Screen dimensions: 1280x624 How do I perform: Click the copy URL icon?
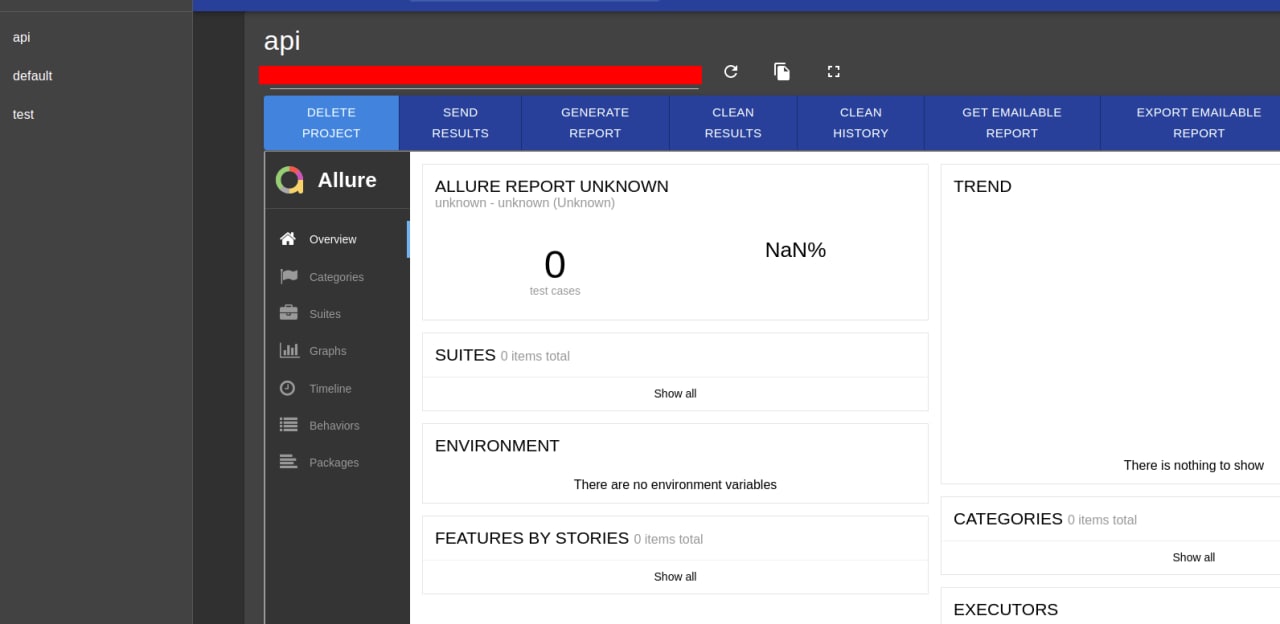coord(782,71)
